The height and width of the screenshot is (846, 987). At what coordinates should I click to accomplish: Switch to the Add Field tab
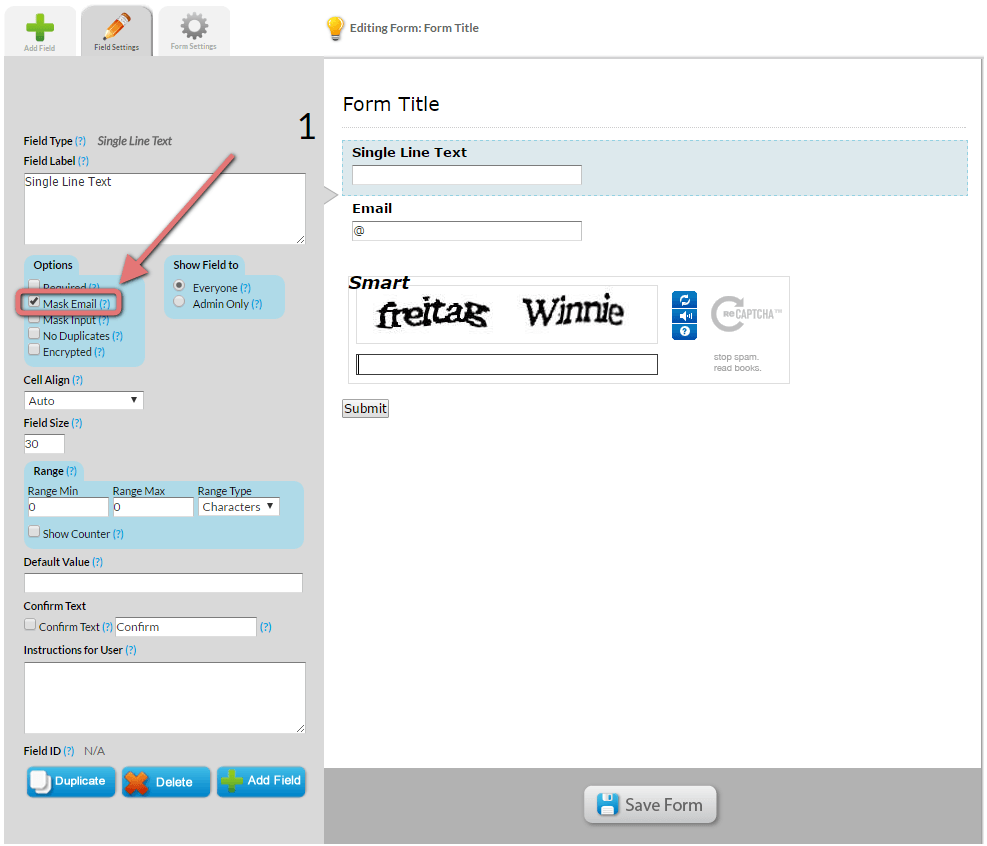(40, 30)
